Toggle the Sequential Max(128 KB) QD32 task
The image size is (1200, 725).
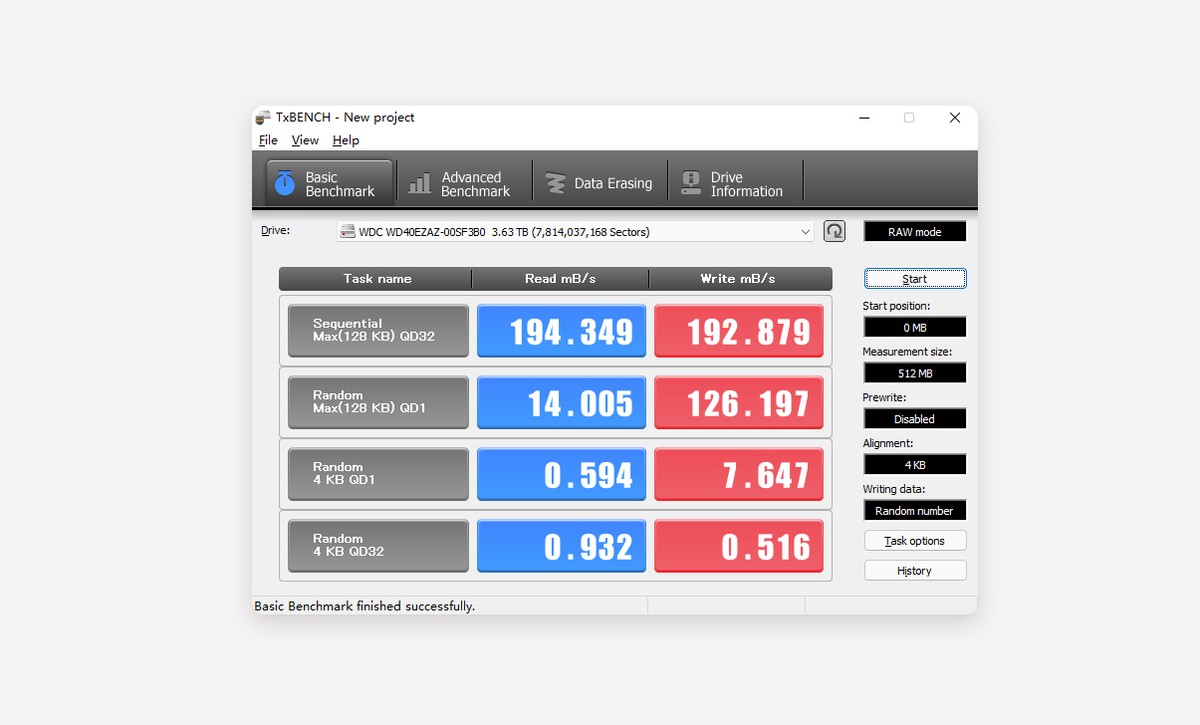tap(378, 331)
